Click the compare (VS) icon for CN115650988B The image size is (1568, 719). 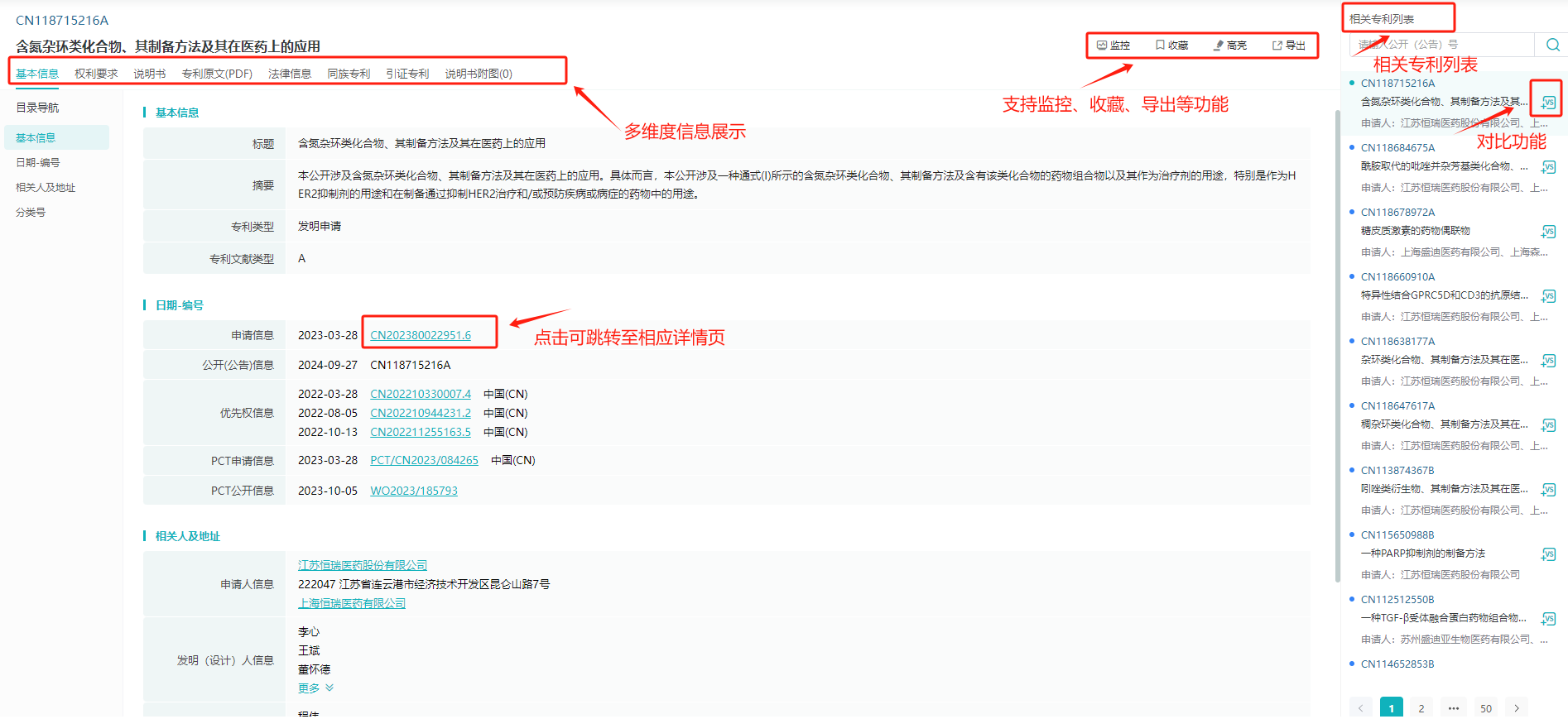[x=1548, y=554]
